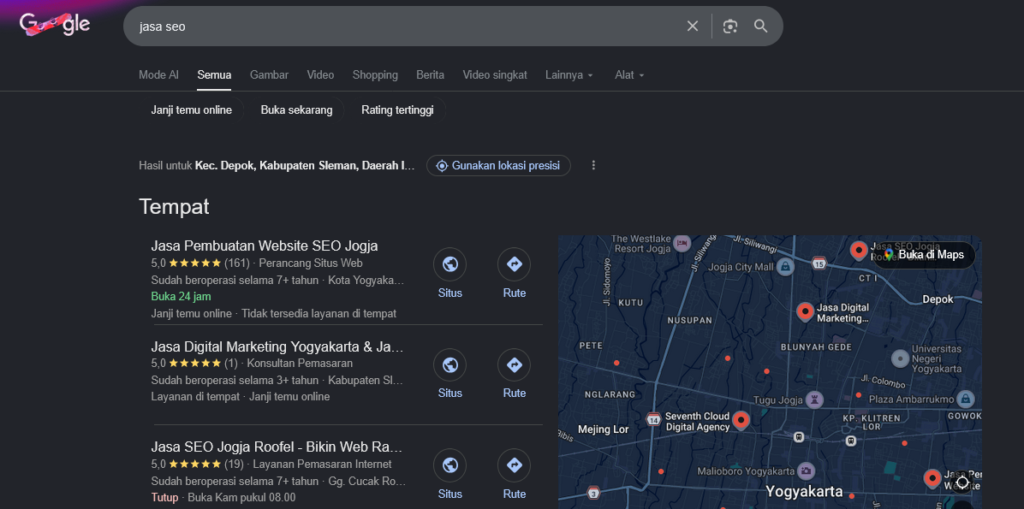Open Jasa SEO Jogja Roofel listing
Screen dimensions: 1024x509
coord(277,447)
